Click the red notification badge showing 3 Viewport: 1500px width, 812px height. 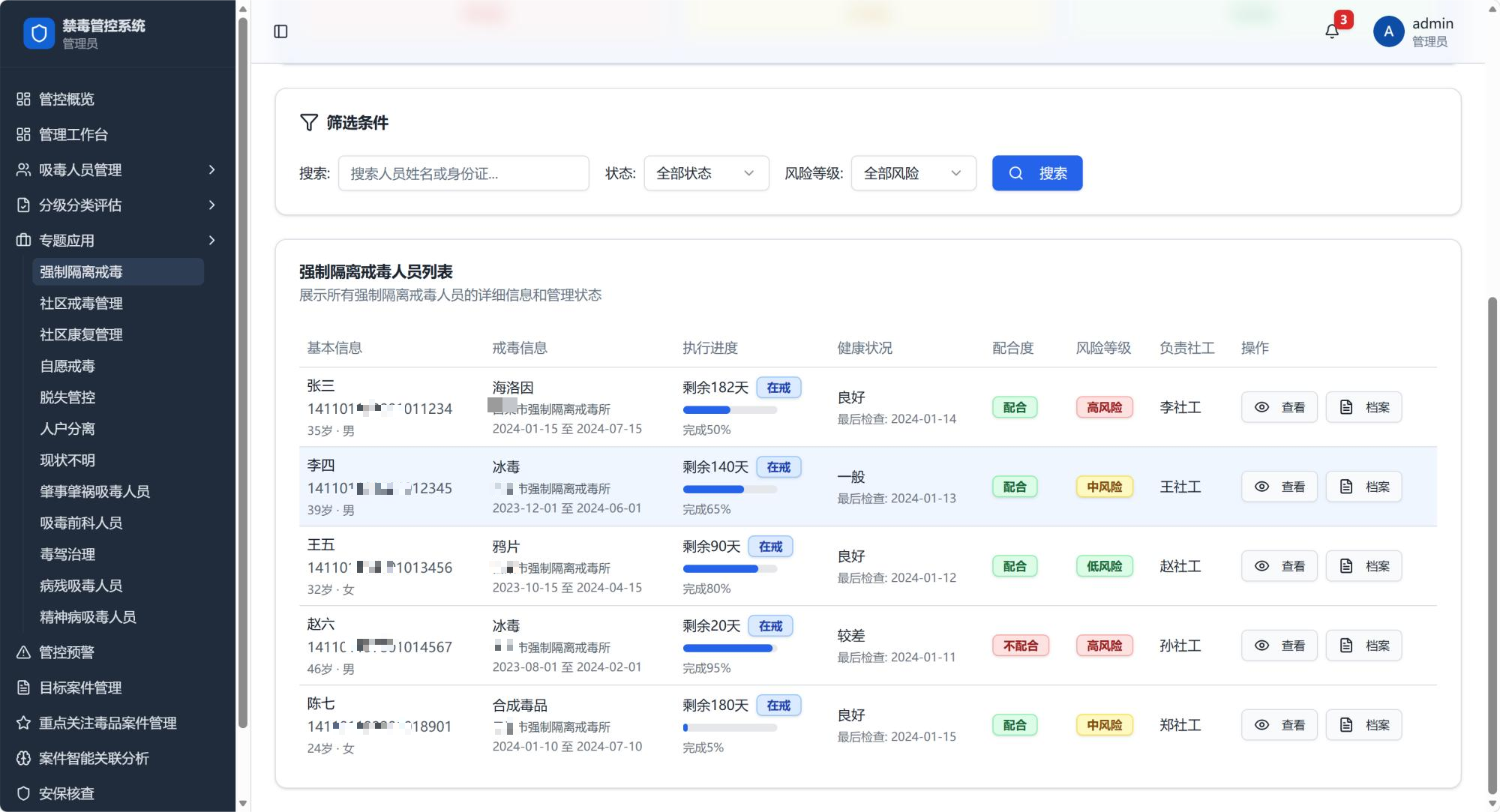1343,19
